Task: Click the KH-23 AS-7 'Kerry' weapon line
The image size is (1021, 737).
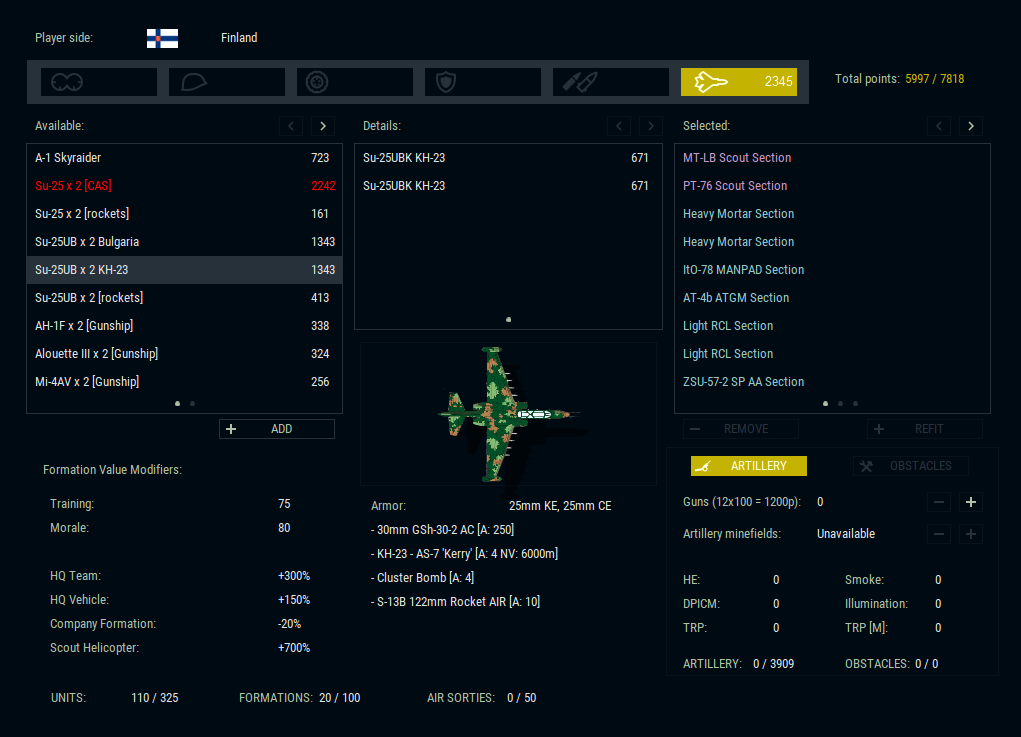Action: (464, 554)
